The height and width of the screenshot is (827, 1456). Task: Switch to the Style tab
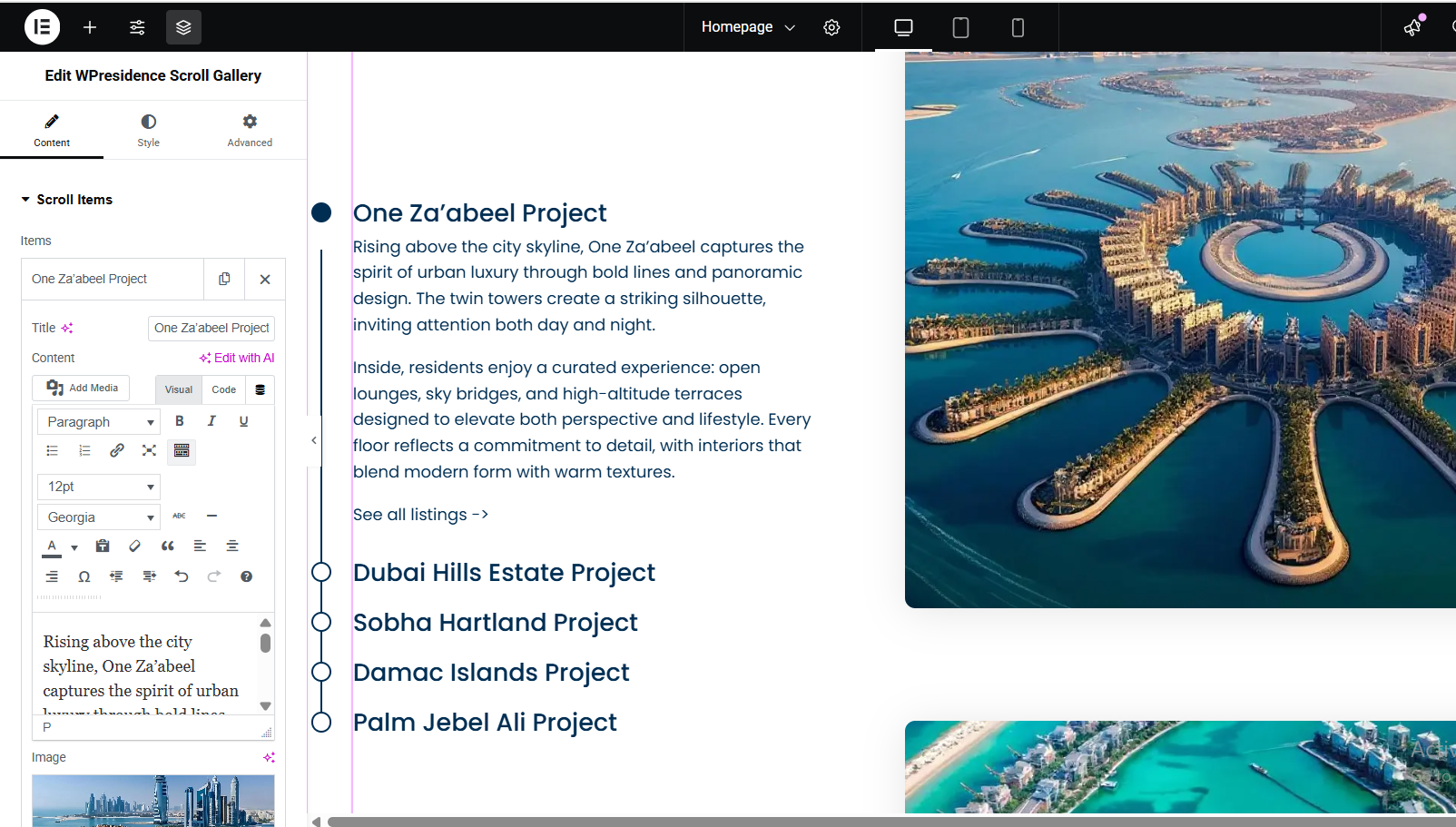[x=148, y=131]
